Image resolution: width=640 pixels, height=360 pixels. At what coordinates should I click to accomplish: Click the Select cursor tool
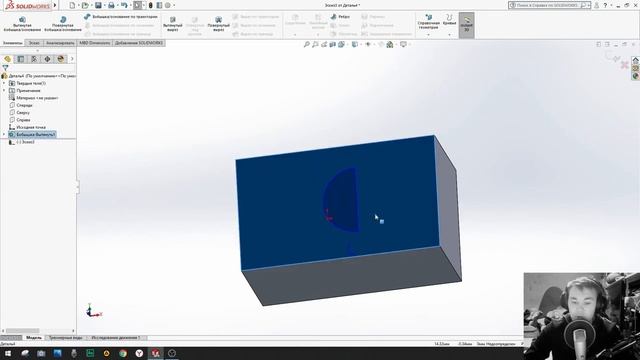[138, 5]
